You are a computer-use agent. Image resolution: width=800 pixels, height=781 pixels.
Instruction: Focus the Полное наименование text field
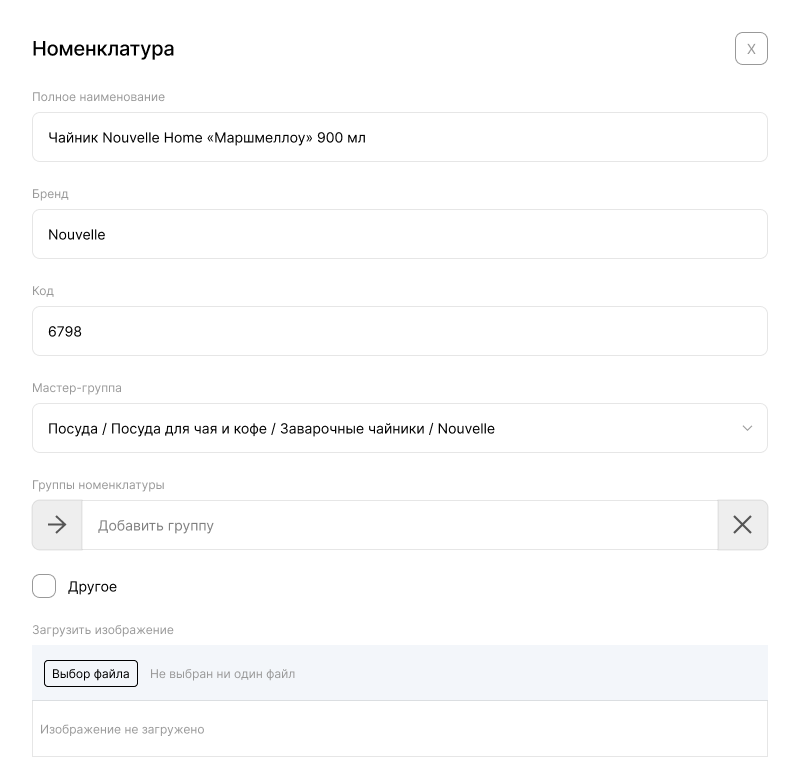point(400,137)
